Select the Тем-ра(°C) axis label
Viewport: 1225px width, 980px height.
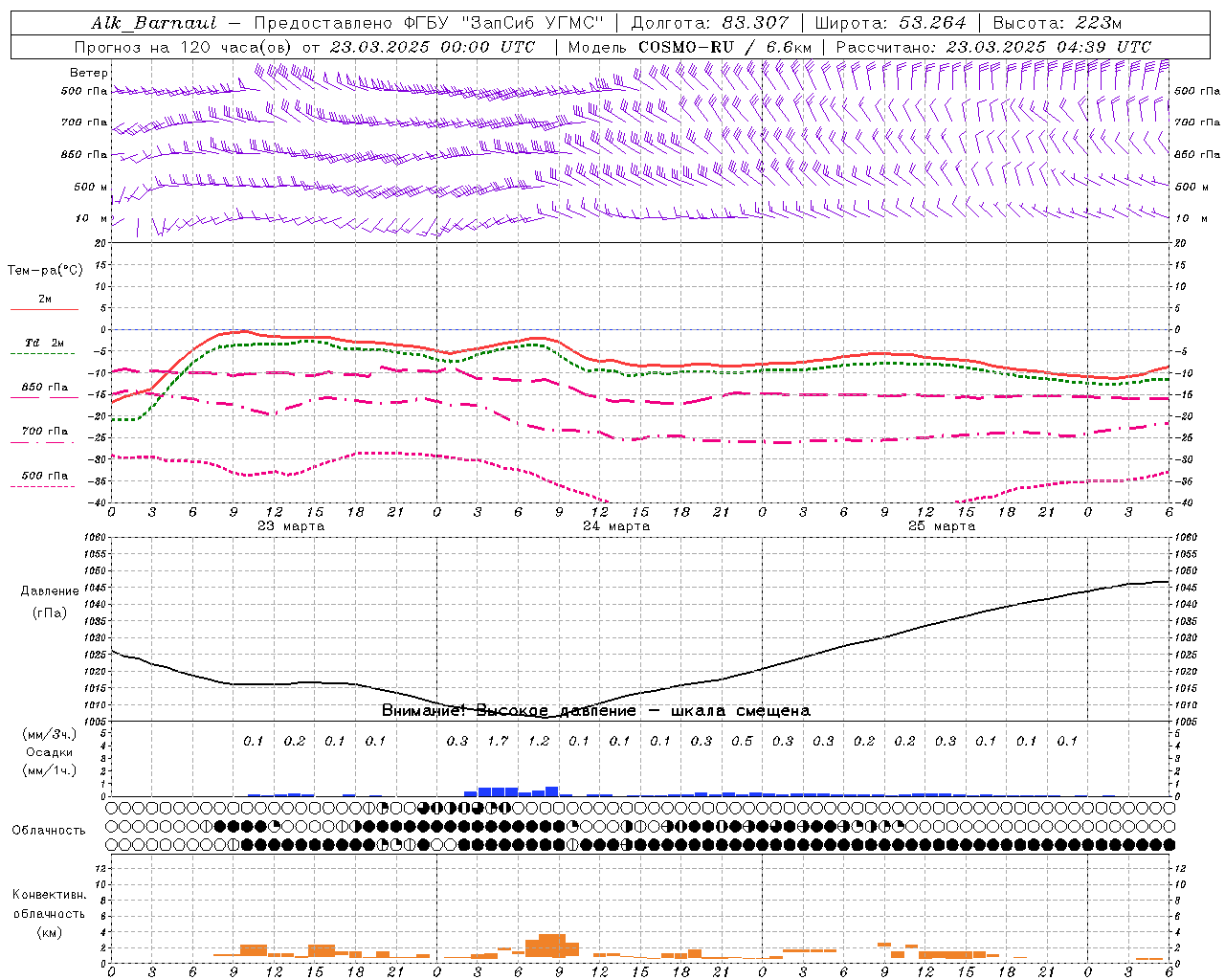point(45,271)
